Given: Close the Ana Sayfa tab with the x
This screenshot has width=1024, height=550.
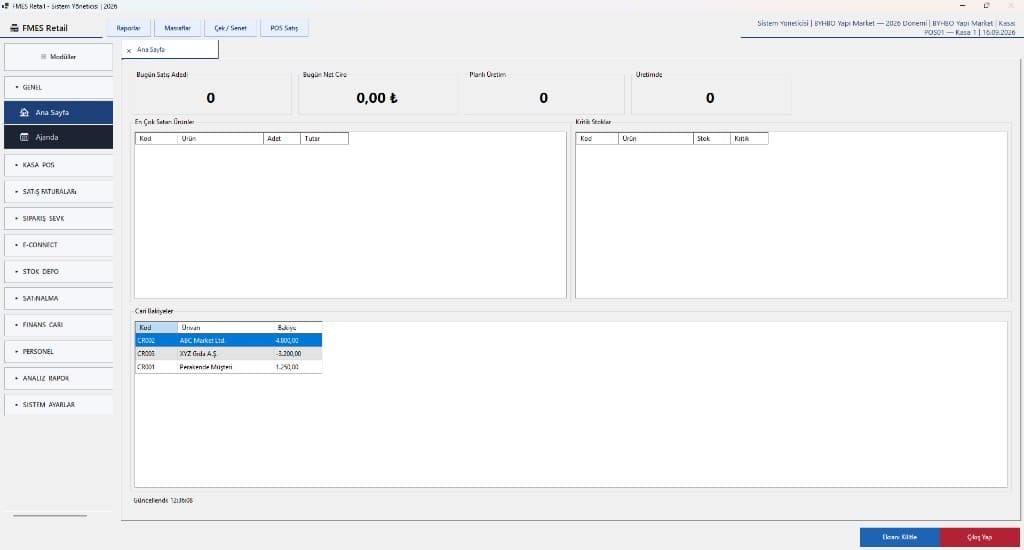Looking at the screenshot, I should point(129,50).
